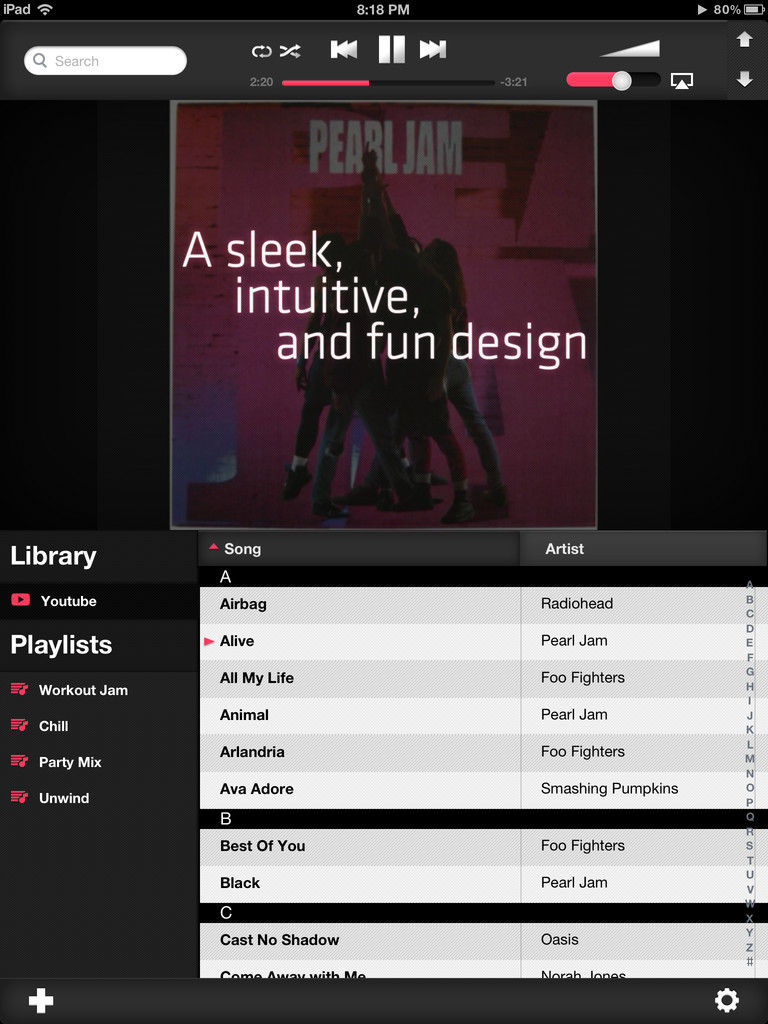Select Youtube in the sidebar
Screen dimensions: 768x1024
[99, 601]
